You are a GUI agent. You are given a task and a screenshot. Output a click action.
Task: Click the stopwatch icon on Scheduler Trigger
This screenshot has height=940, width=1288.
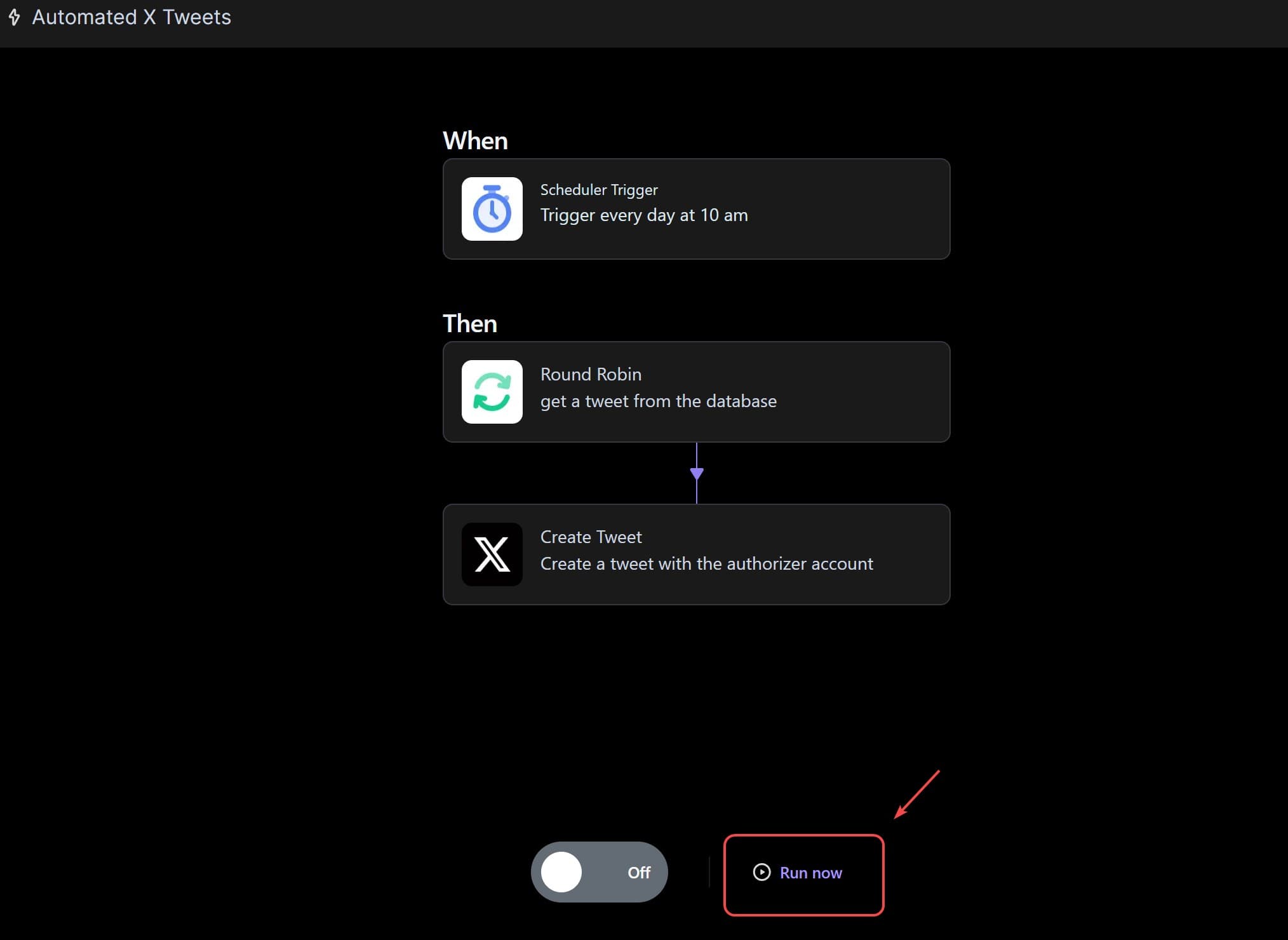pyautogui.click(x=492, y=209)
